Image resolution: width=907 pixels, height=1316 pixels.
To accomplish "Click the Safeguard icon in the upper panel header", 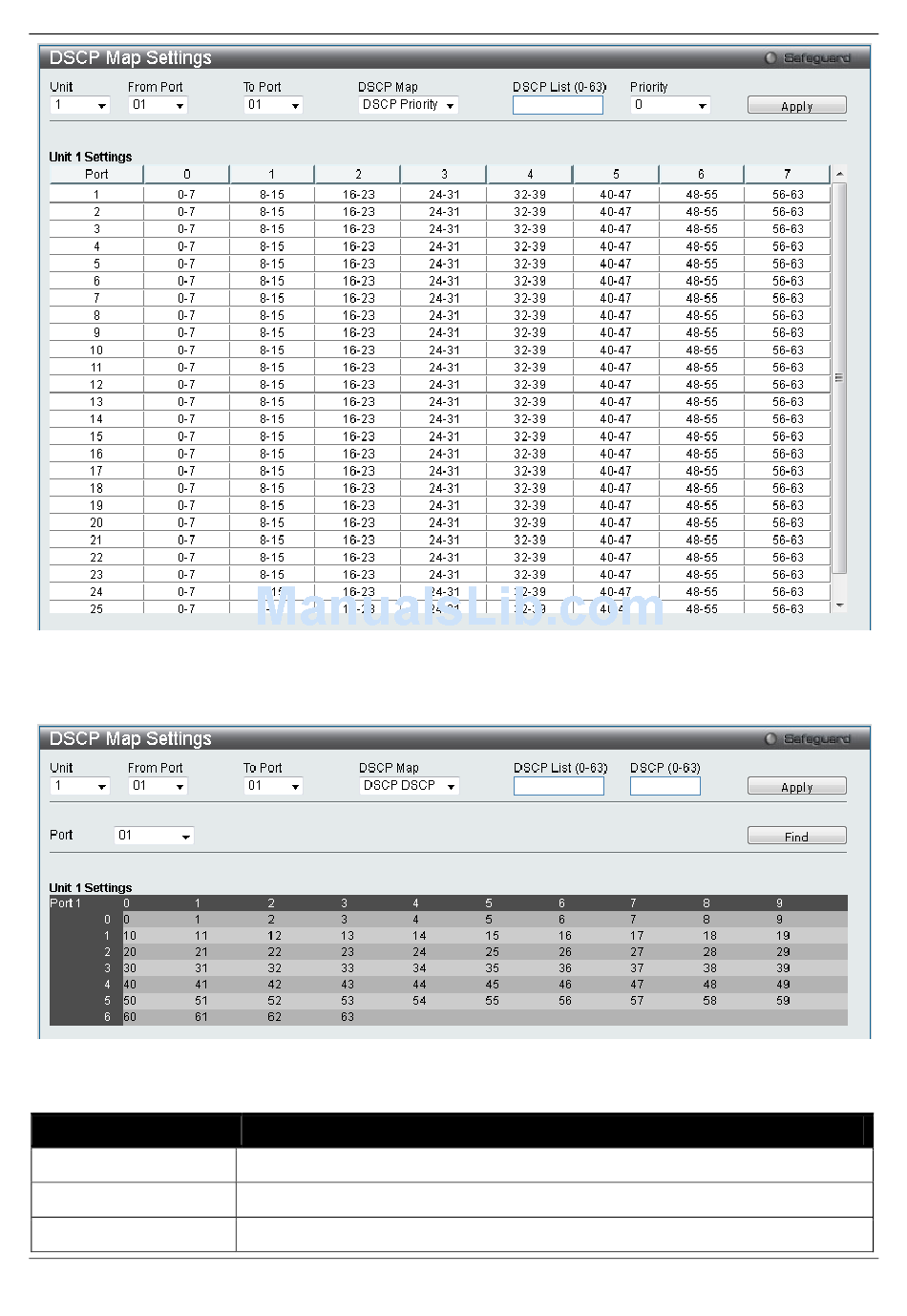I will (770, 58).
